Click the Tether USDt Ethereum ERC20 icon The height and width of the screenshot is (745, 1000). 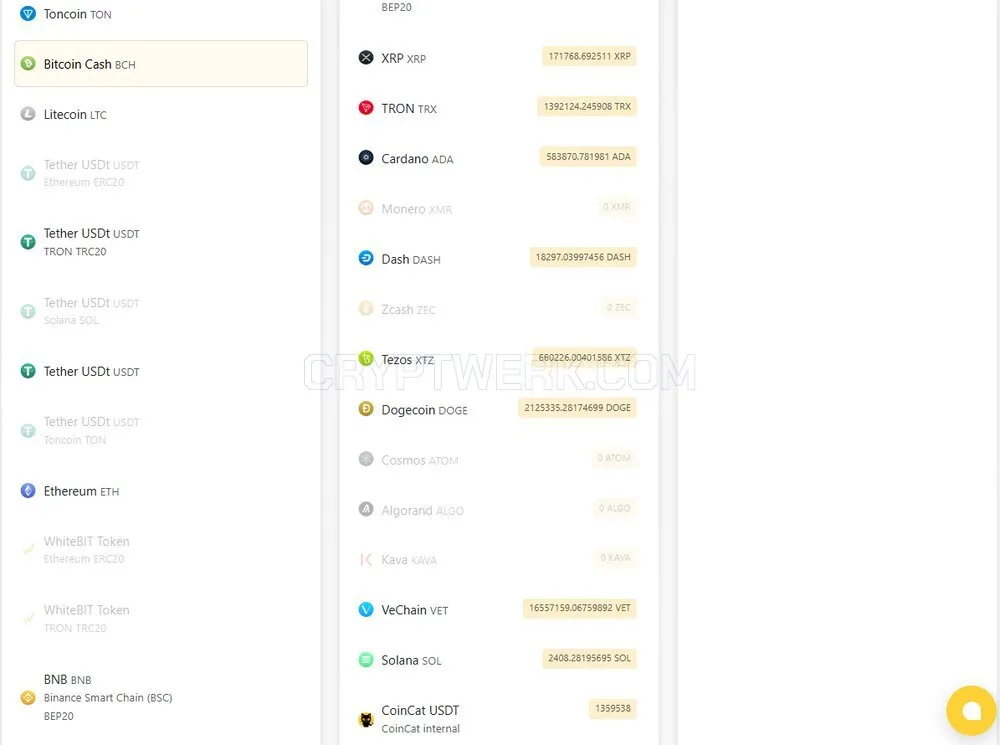coord(28,173)
